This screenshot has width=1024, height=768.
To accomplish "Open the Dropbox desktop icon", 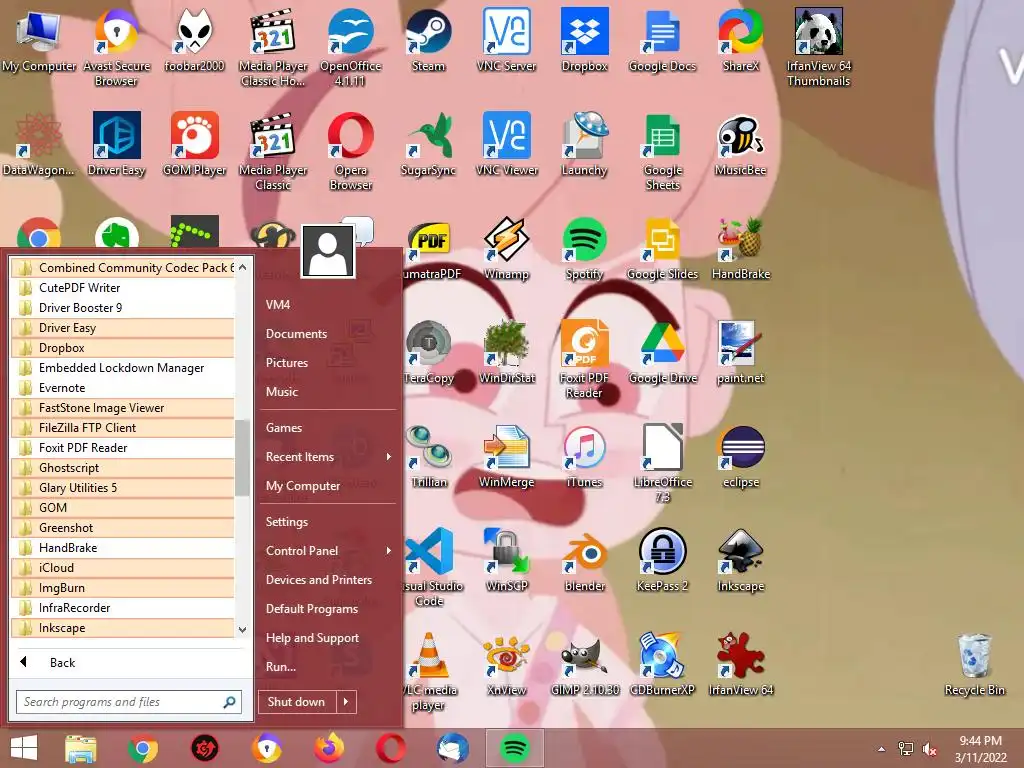I will [584, 39].
